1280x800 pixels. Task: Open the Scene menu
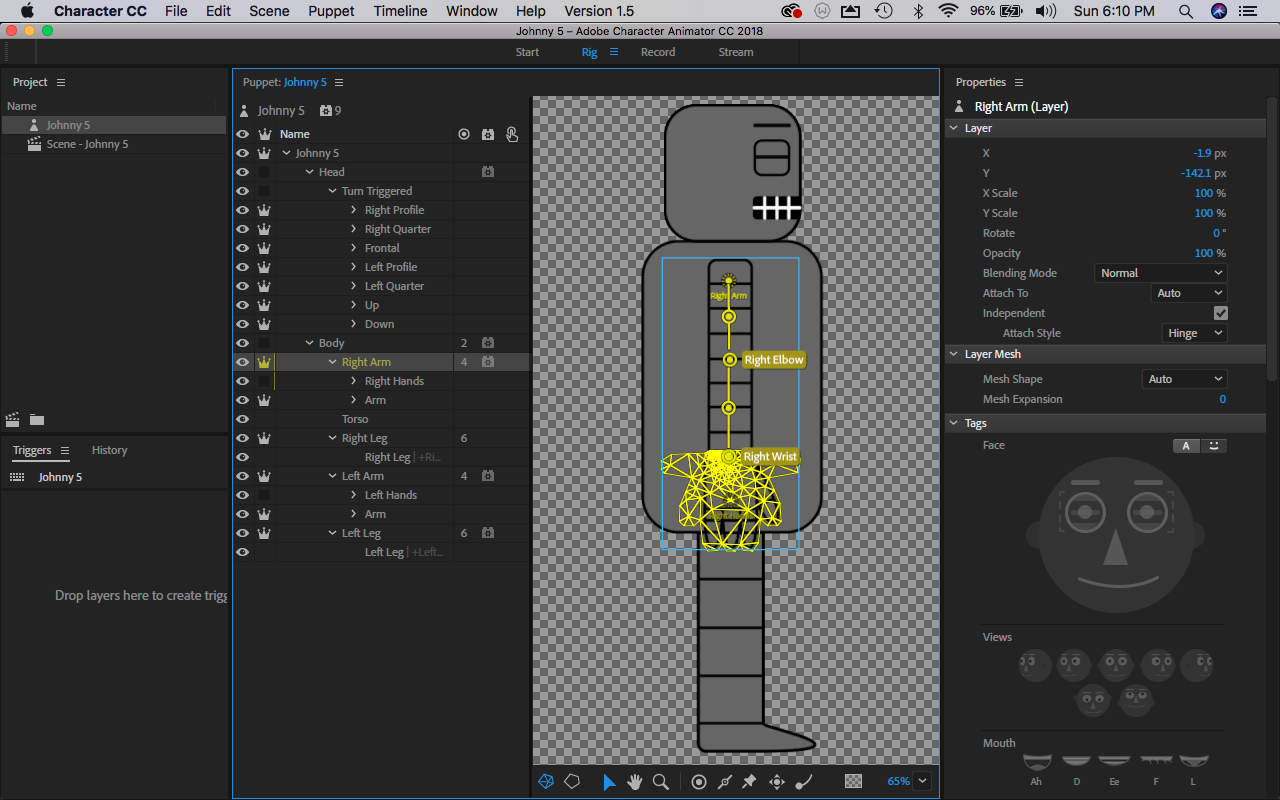(x=269, y=11)
